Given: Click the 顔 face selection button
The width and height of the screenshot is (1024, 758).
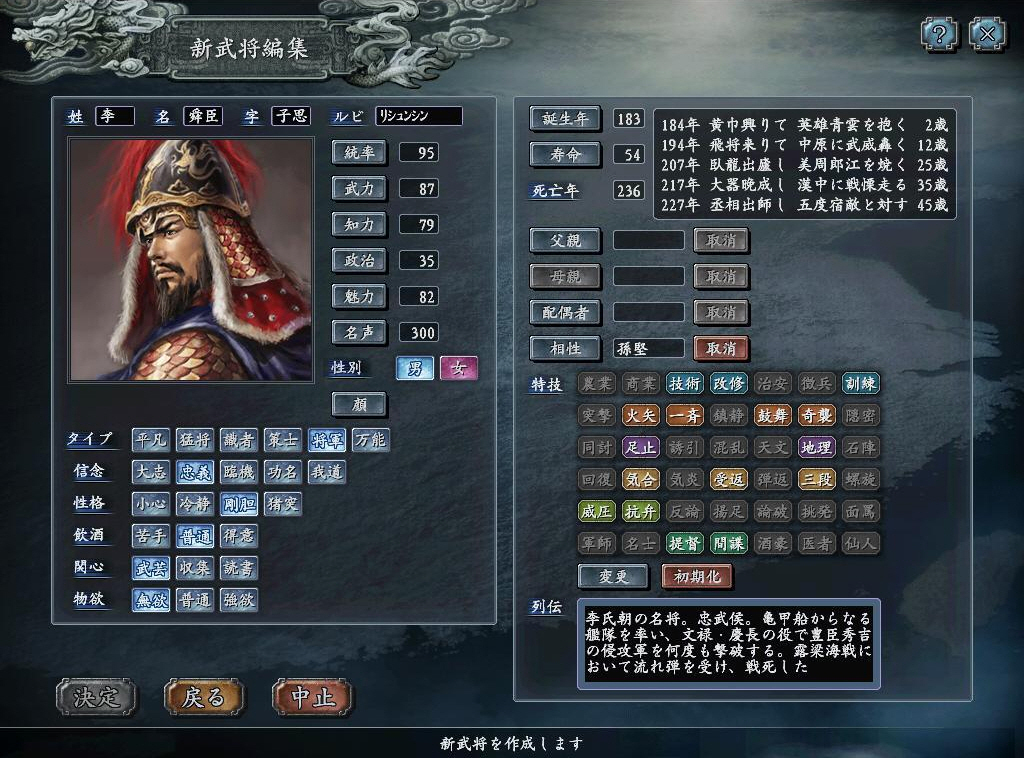Looking at the screenshot, I should (359, 404).
